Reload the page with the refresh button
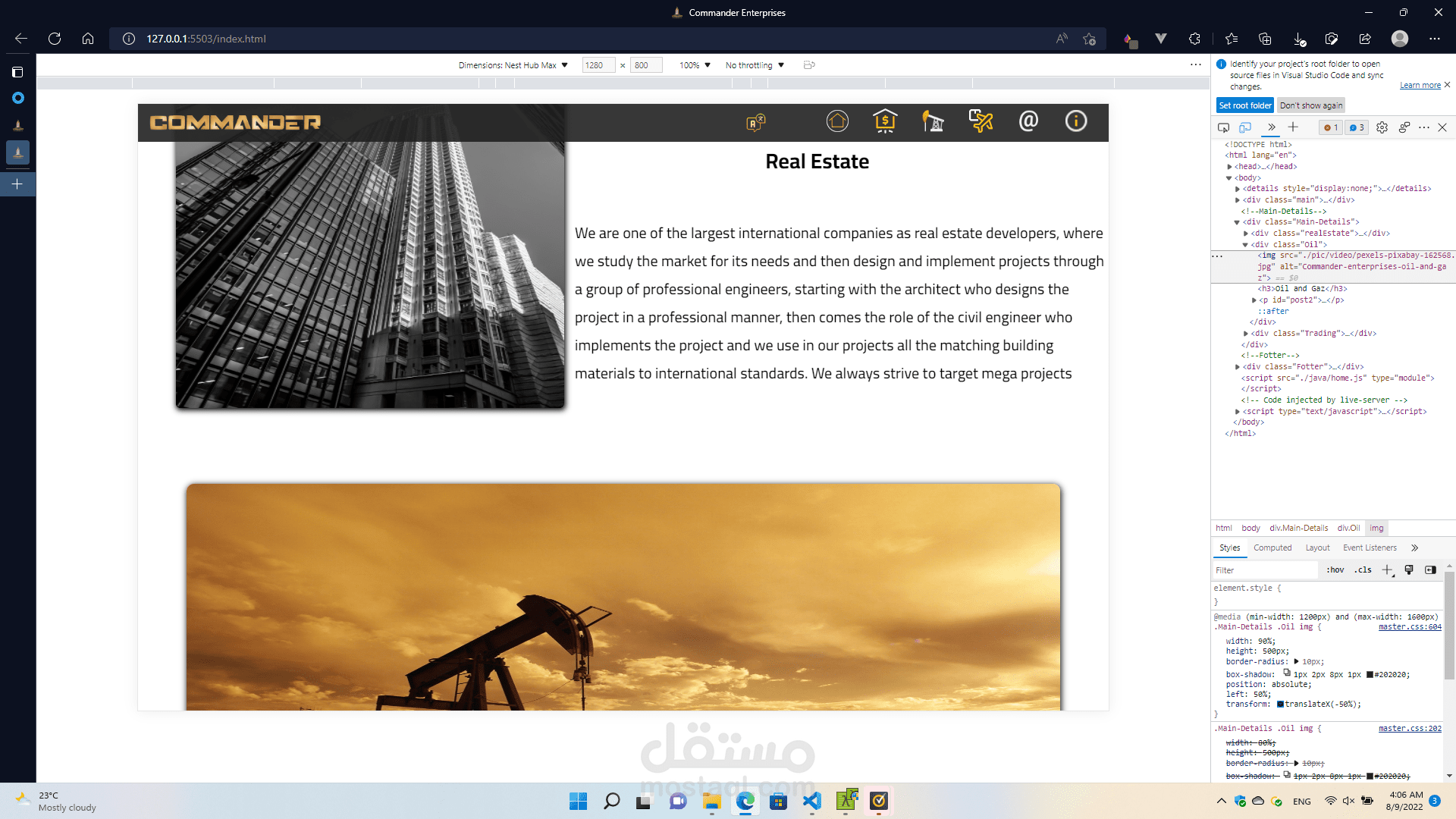Image resolution: width=1456 pixels, height=819 pixels. click(55, 39)
